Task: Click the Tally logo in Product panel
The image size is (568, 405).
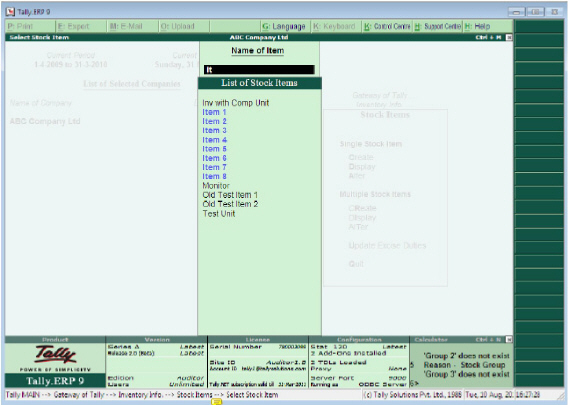Action: pos(55,354)
